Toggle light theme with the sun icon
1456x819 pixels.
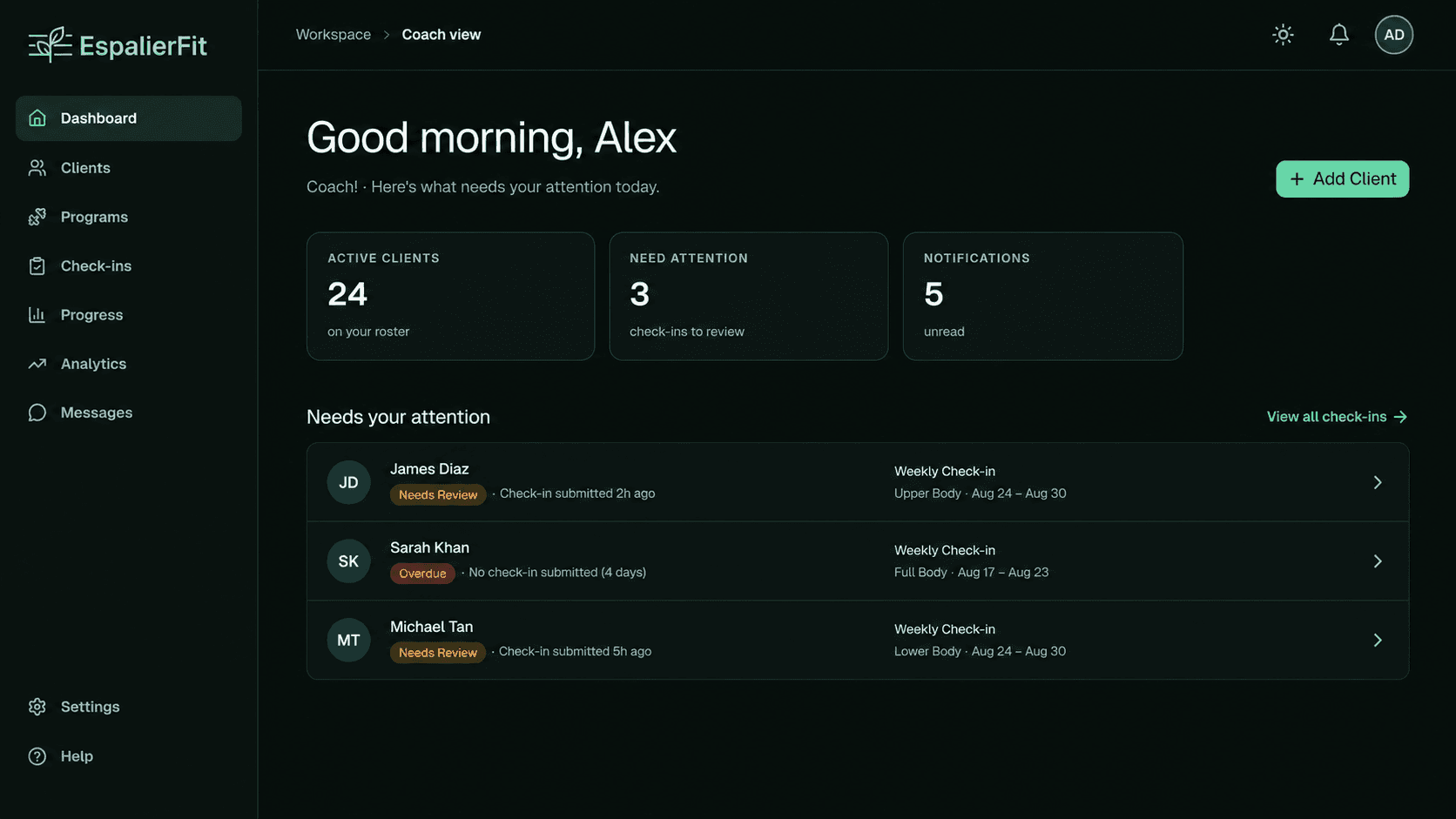pos(1283,35)
